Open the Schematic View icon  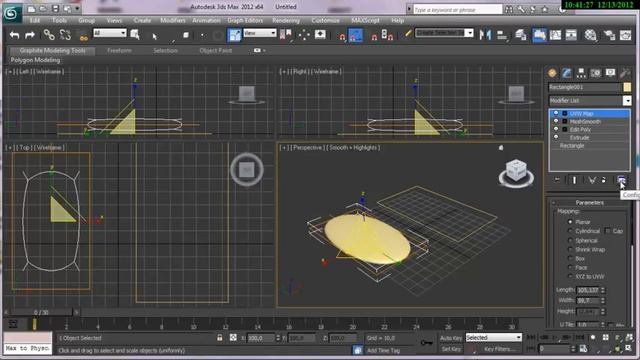click(571, 35)
